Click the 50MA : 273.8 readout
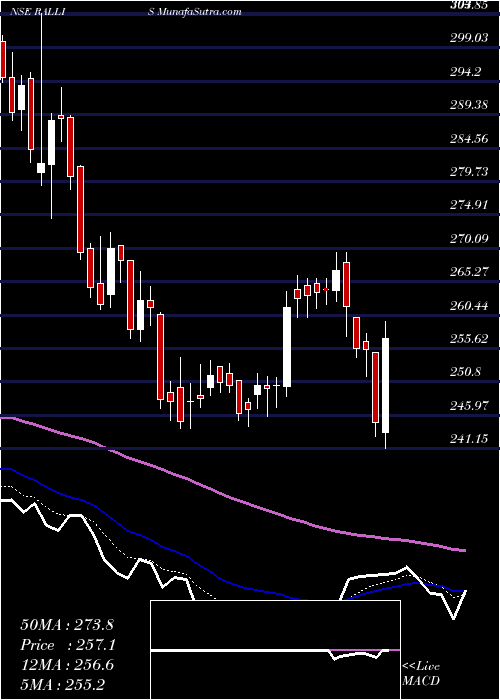 [67, 625]
